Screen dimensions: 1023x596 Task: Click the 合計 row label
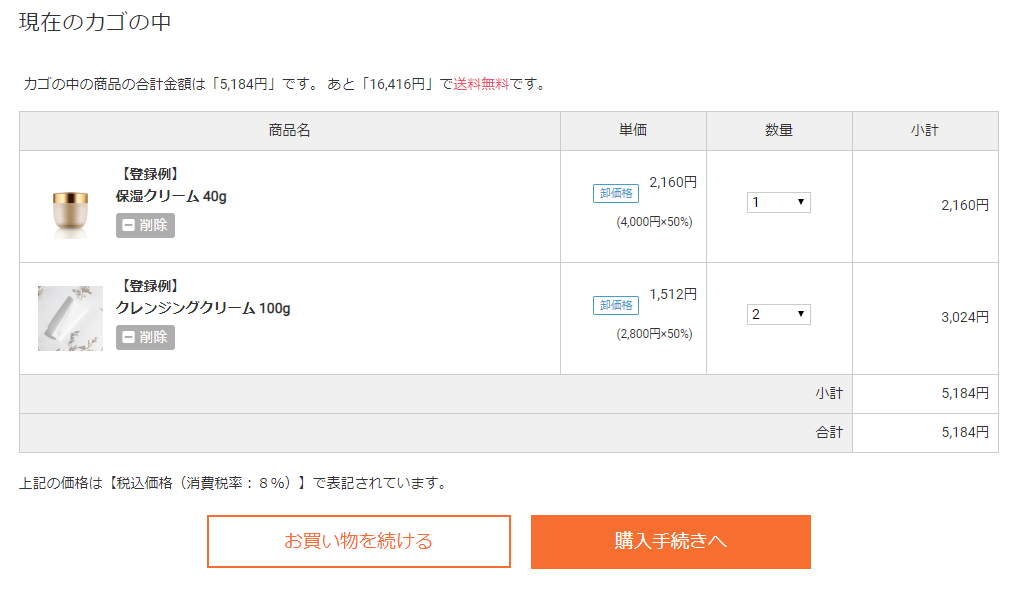[x=829, y=433]
